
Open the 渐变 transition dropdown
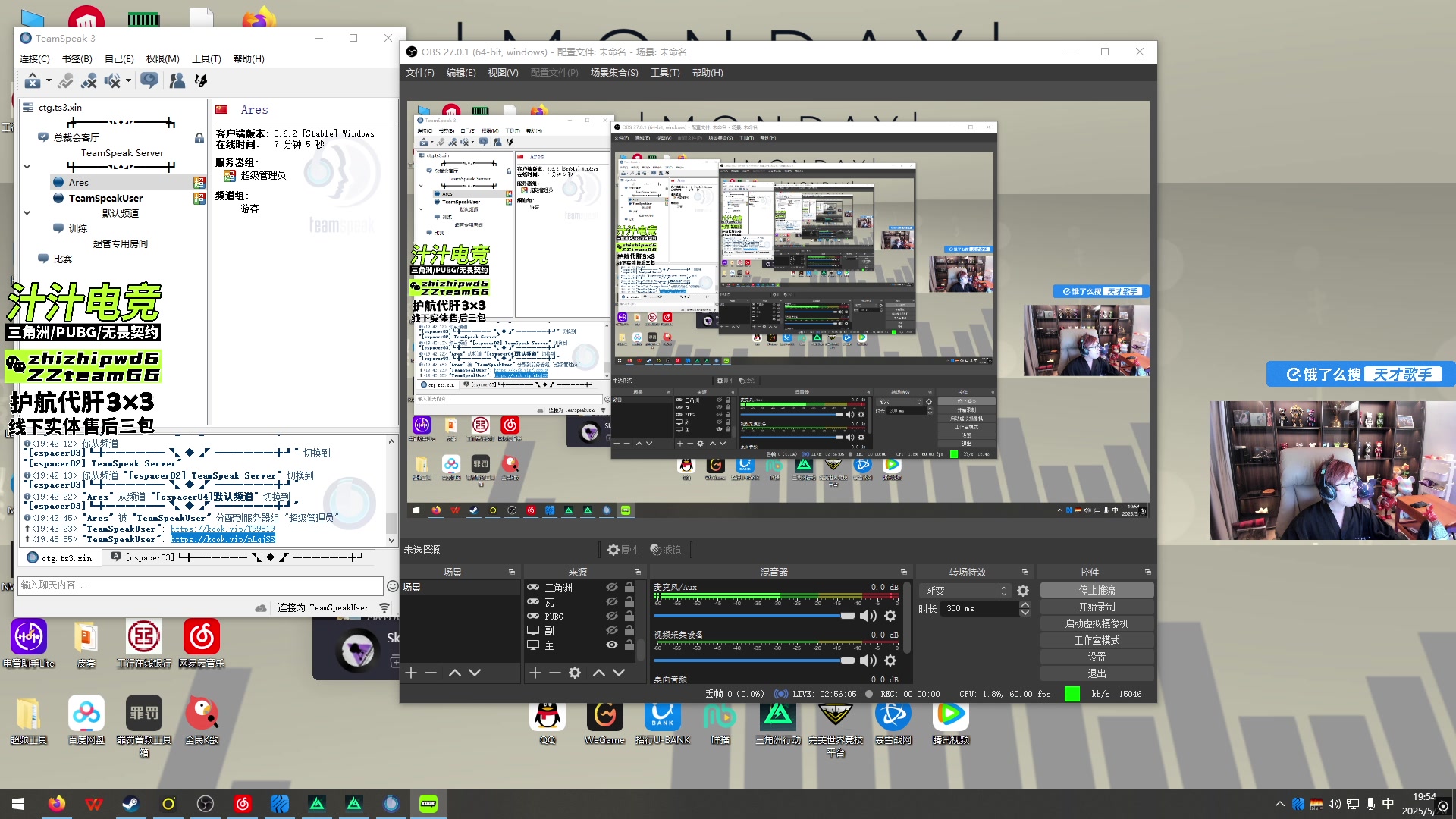coord(966,591)
